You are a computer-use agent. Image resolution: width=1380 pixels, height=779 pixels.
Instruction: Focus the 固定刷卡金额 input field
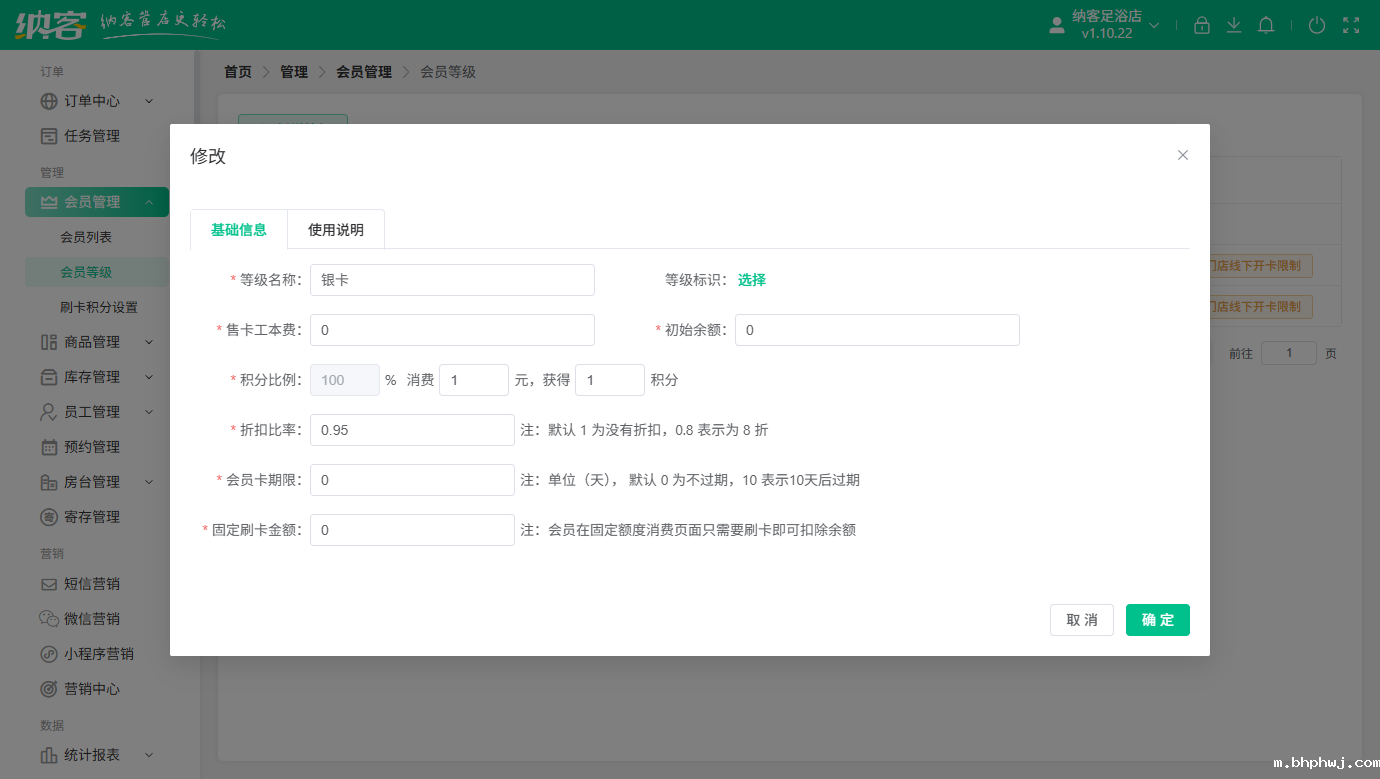point(412,530)
